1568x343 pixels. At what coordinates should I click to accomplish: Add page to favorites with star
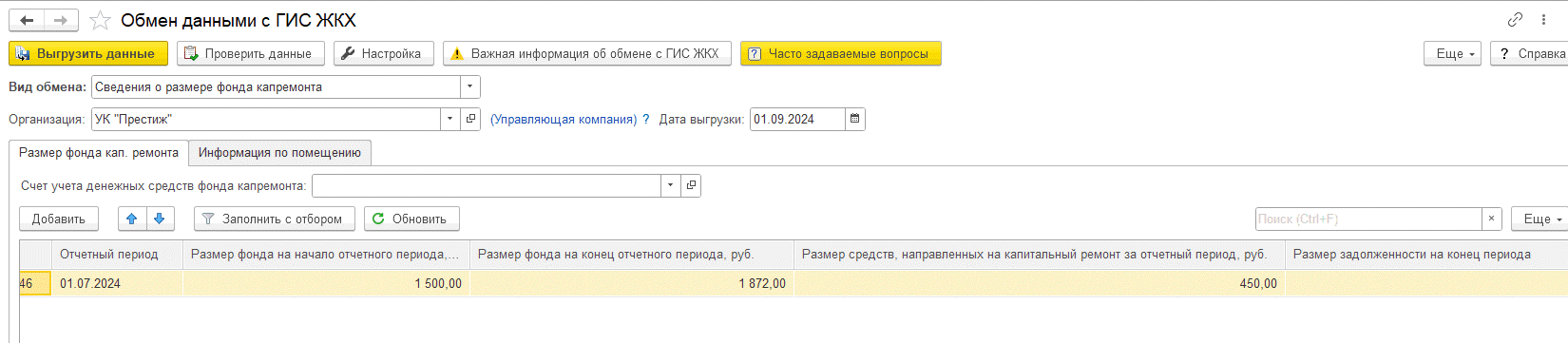(x=100, y=20)
